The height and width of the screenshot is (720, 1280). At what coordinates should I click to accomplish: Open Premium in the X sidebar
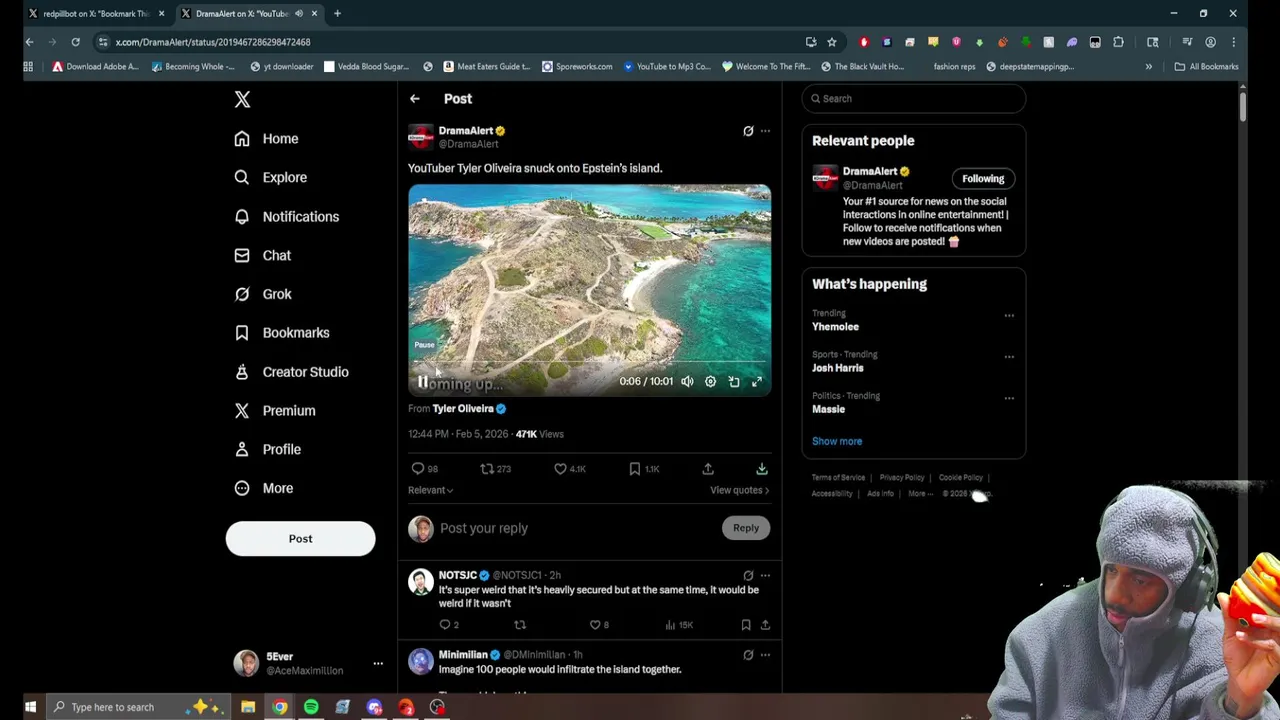click(274, 410)
